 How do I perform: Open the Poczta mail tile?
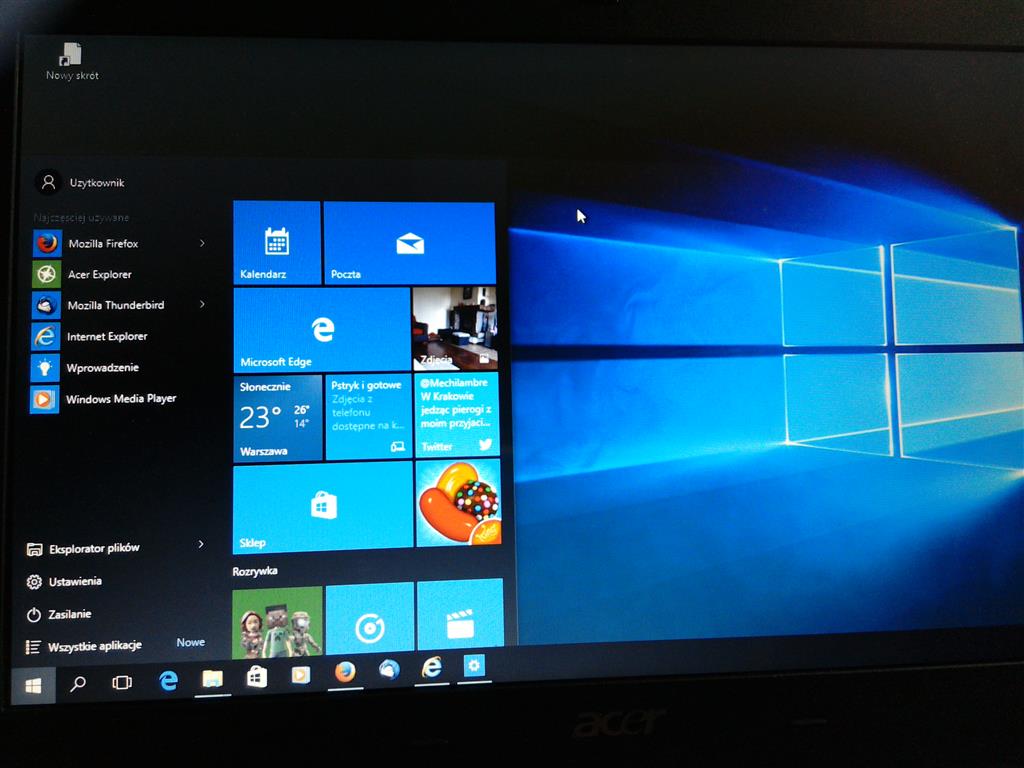[409, 243]
